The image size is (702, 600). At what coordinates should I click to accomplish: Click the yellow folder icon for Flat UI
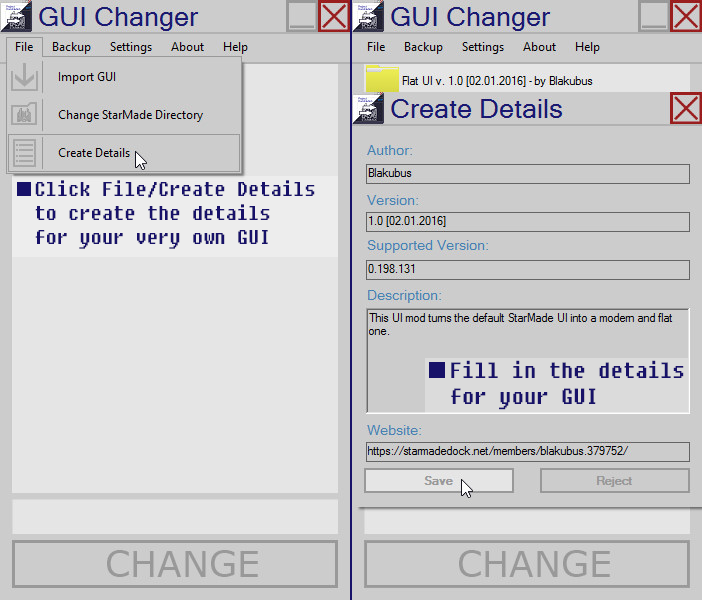point(382,79)
